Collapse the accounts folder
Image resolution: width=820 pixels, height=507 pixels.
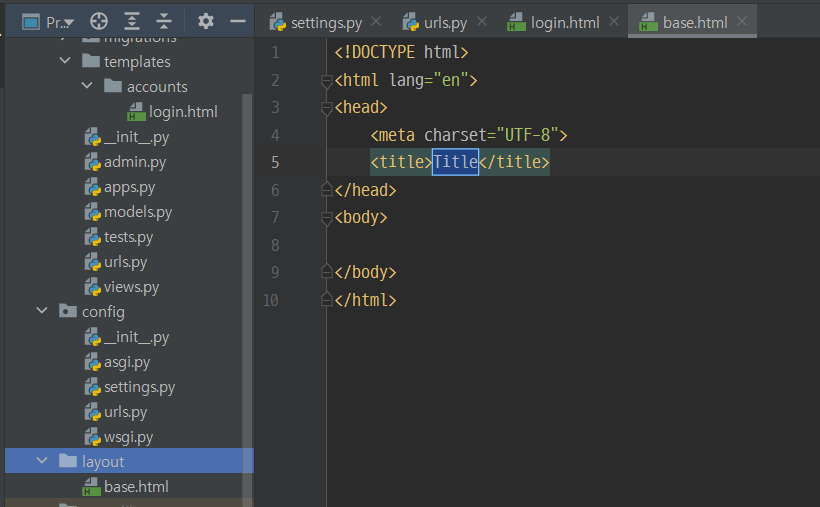(x=87, y=85)
